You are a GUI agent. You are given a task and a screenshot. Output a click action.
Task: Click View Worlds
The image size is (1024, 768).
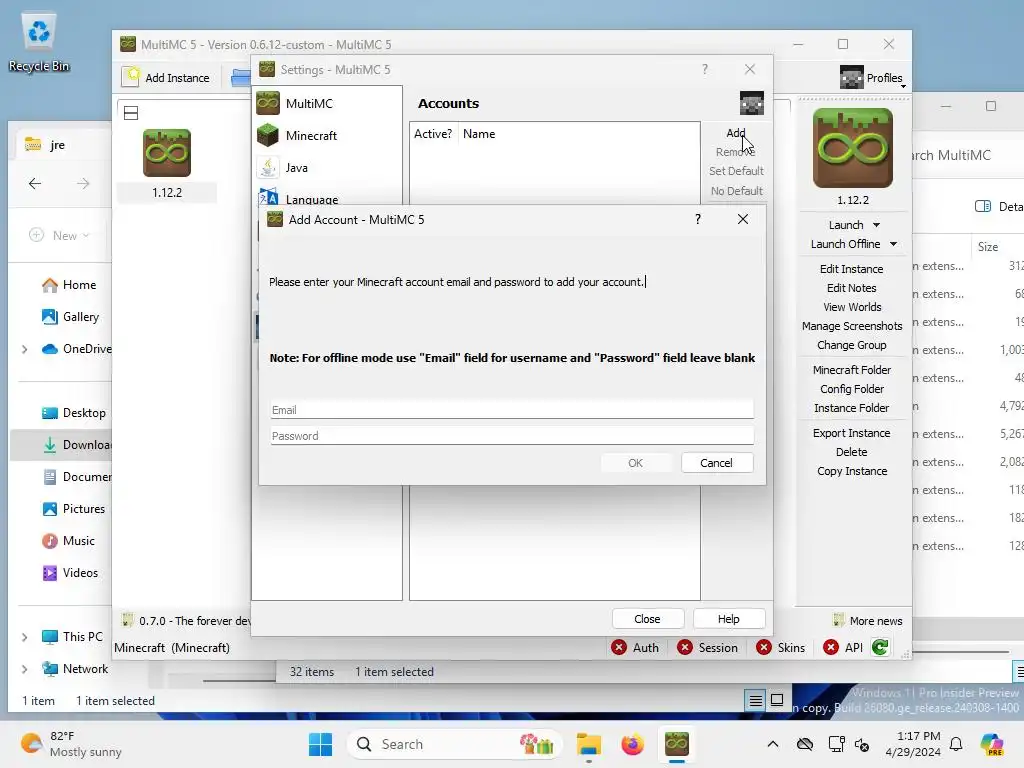tap(852, 306)
